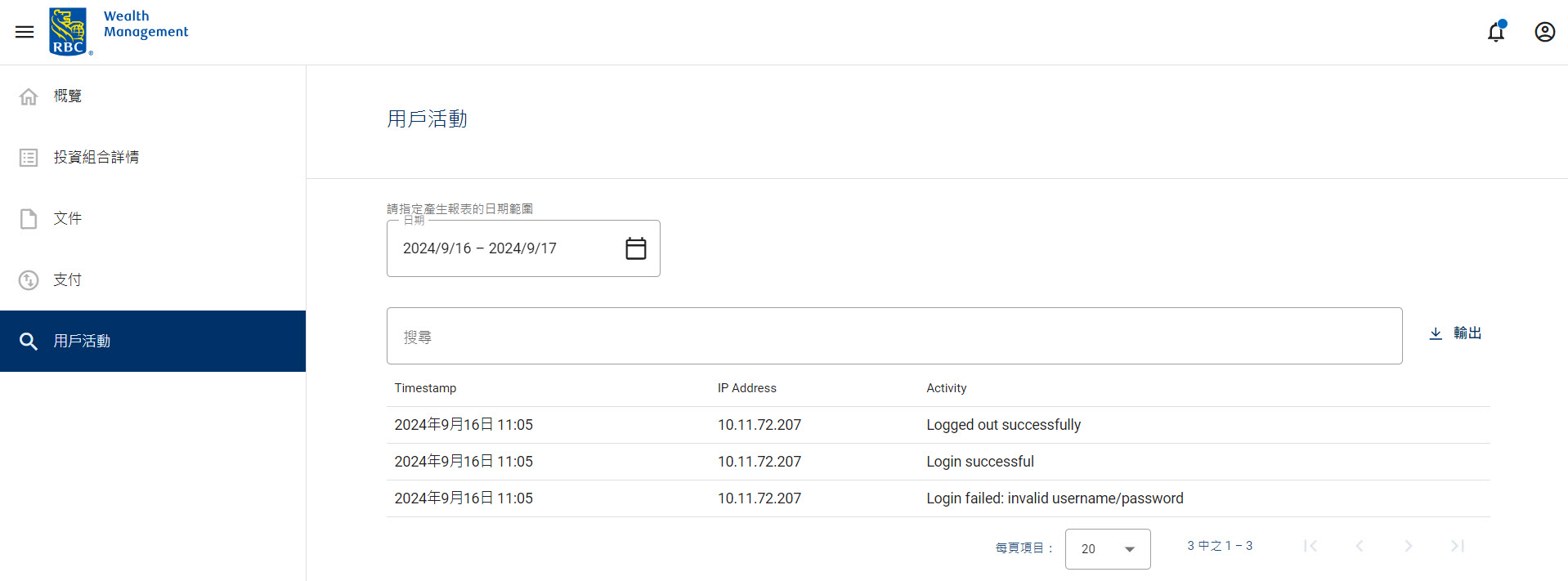Click the magnifier icon beside 用戶活動
1568x581 pixels.
pyautogui.click(x=29, y=342)
